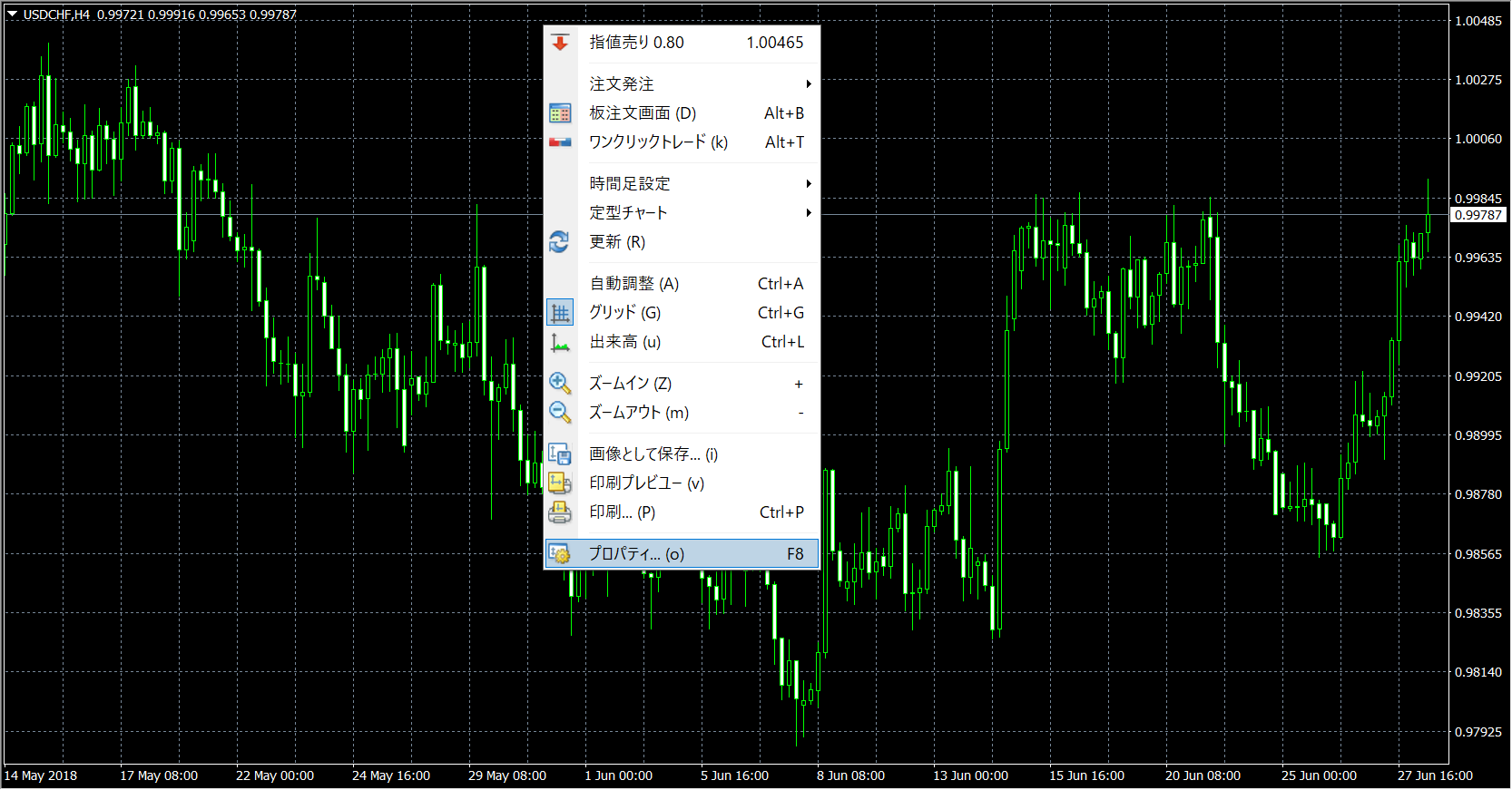Click the current price label 0.99787

tap(1478, 215)
